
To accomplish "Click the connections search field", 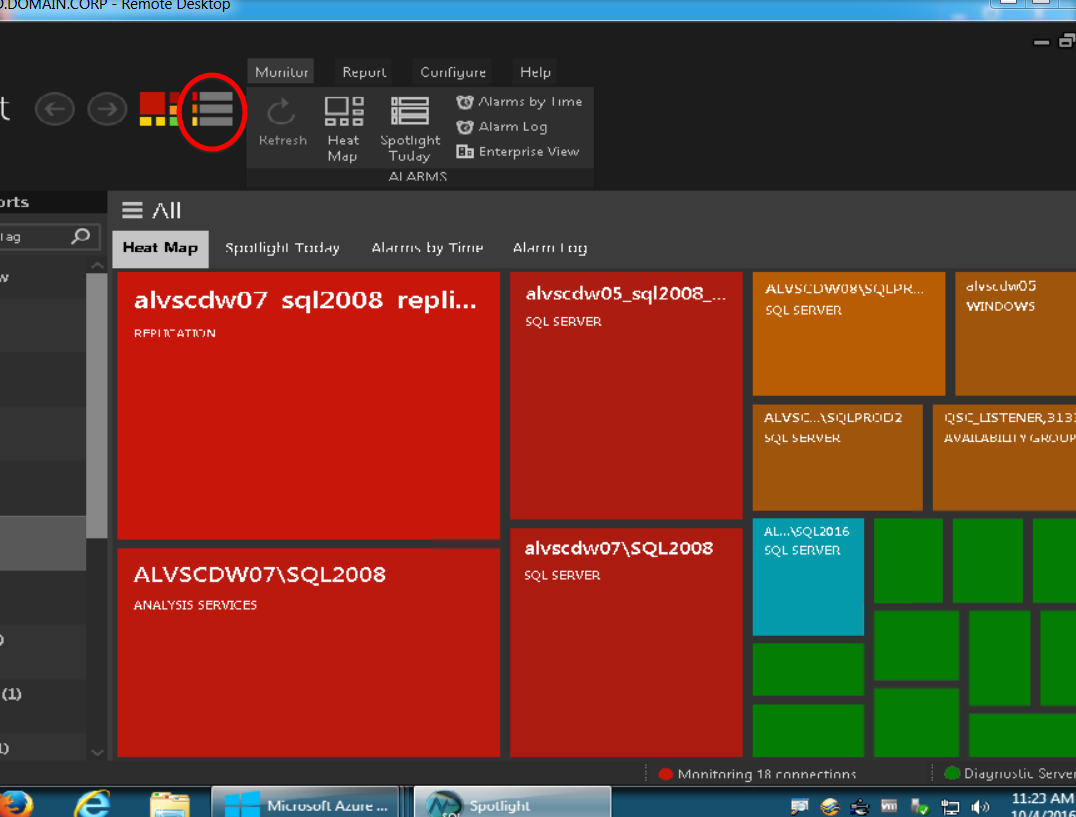I will pyautogui.click(x=49, y=237).
